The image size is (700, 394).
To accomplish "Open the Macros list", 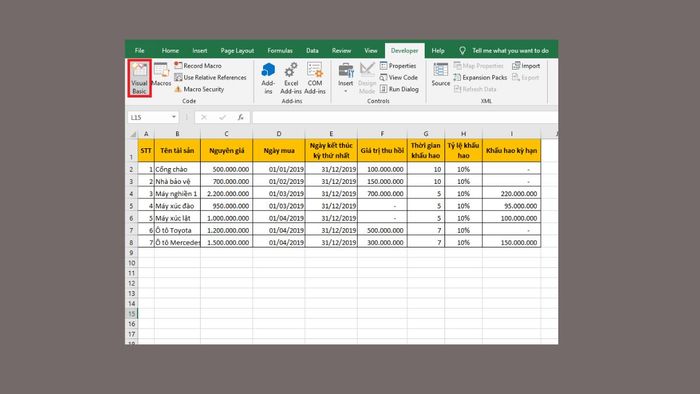I will [x=161, y=75].
